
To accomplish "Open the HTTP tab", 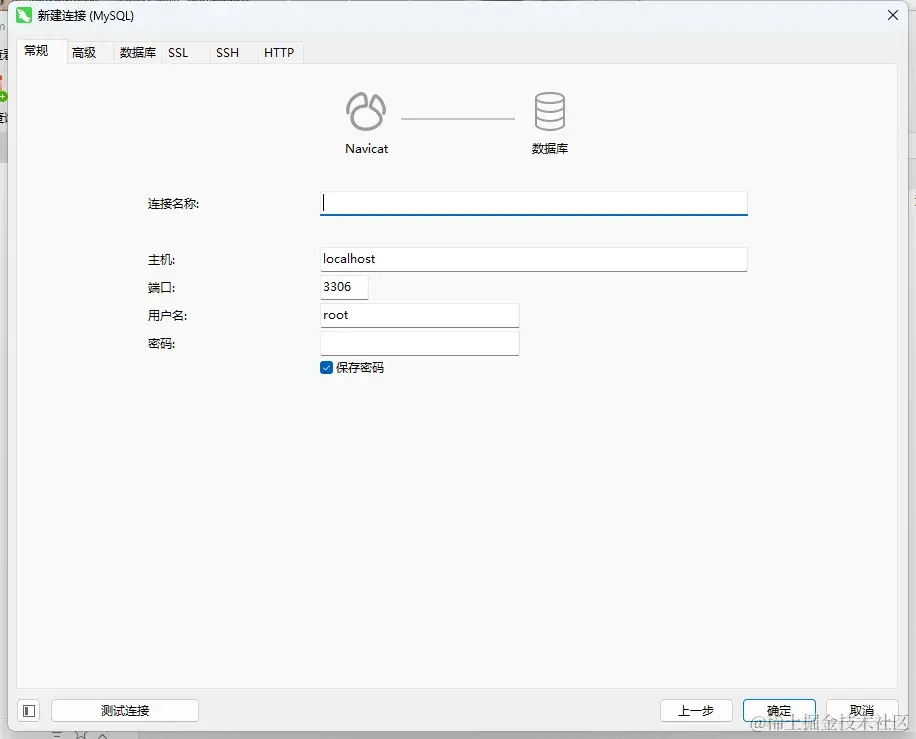I will [279, 53].
